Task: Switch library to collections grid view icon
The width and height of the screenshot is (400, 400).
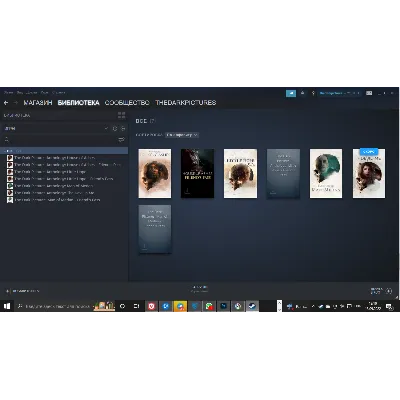Action: 121,115
